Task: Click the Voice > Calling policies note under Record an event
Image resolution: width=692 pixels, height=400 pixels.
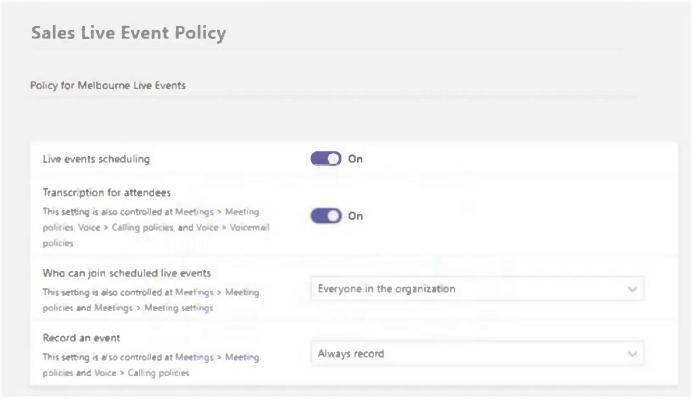Action: pyautogui.click(x=142, y=373)
